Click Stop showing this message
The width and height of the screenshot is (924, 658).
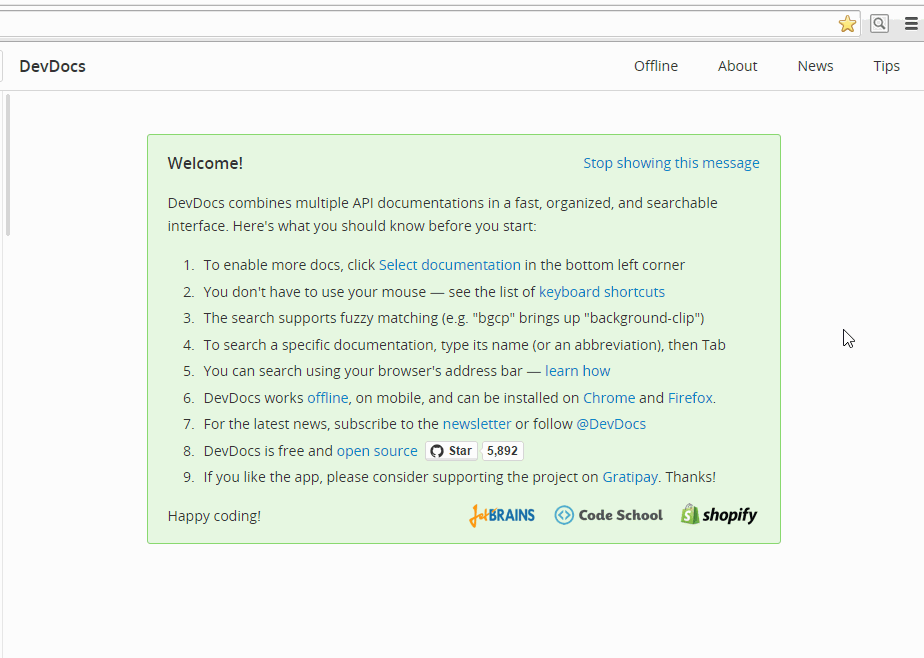click(671, 163)
